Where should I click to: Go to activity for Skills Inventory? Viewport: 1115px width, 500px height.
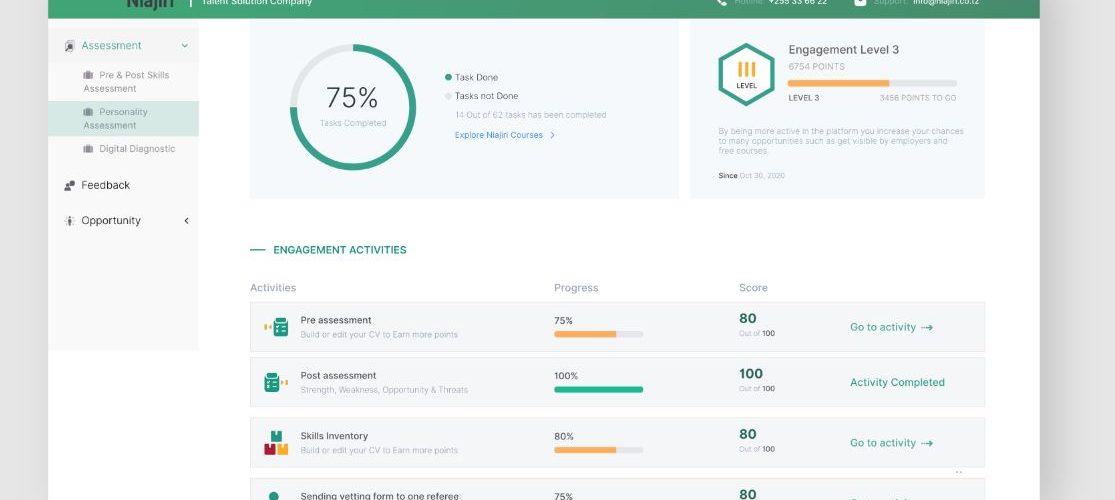pyautogui.click(x=891, y=443)
